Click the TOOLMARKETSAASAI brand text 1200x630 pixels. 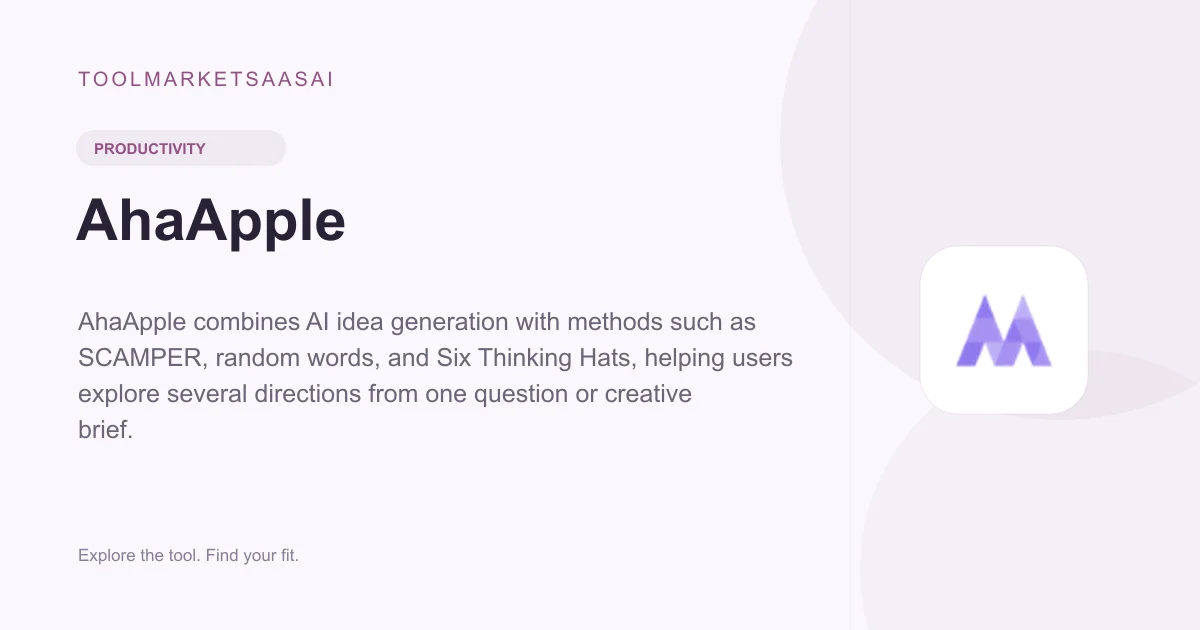point(205,80)
